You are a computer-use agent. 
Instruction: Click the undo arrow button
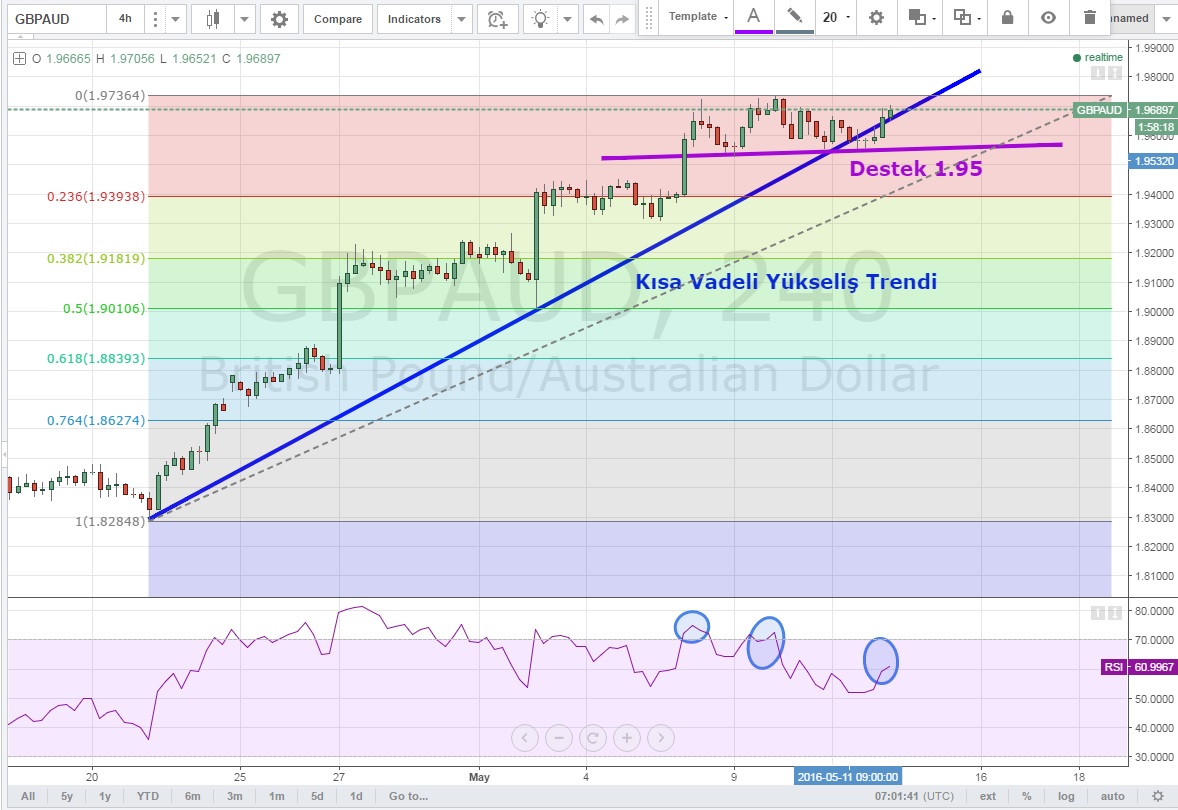597,19
